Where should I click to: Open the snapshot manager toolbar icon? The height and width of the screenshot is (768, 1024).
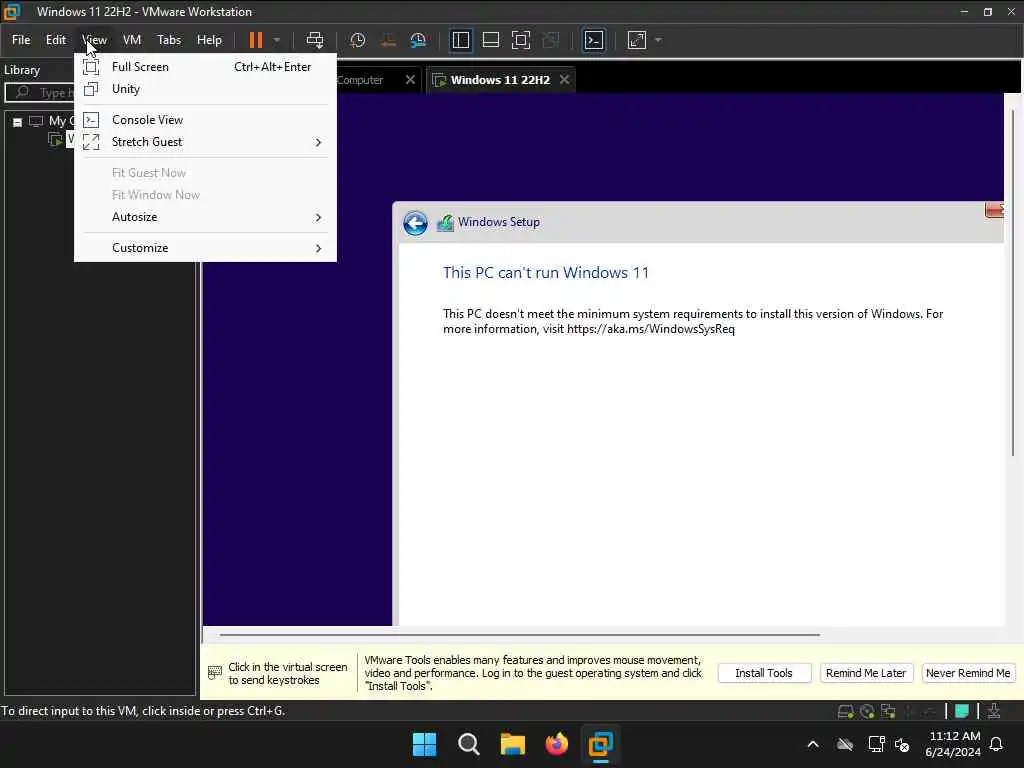click(418, 40)
